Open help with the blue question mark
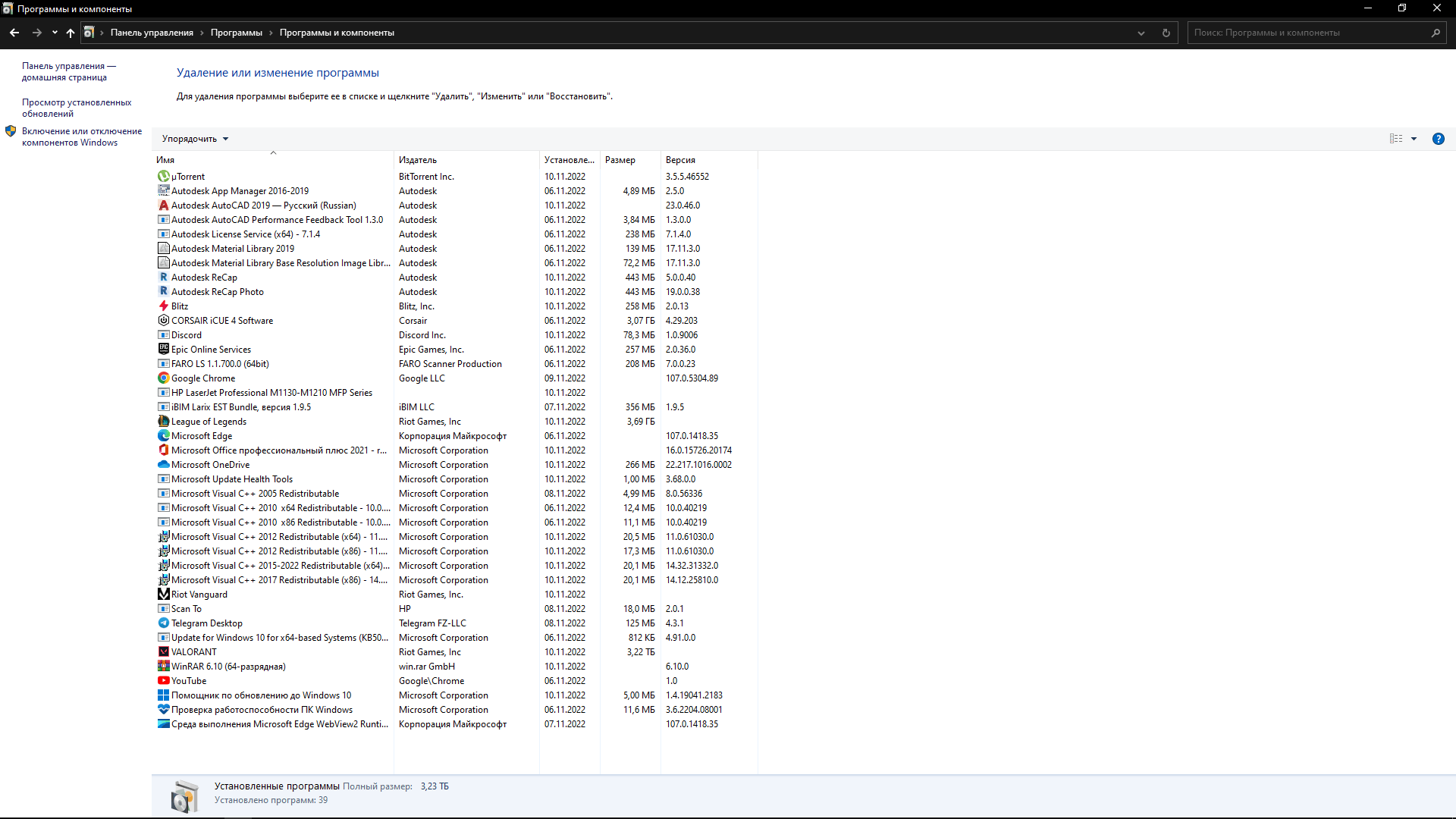 click(1438, 139)
